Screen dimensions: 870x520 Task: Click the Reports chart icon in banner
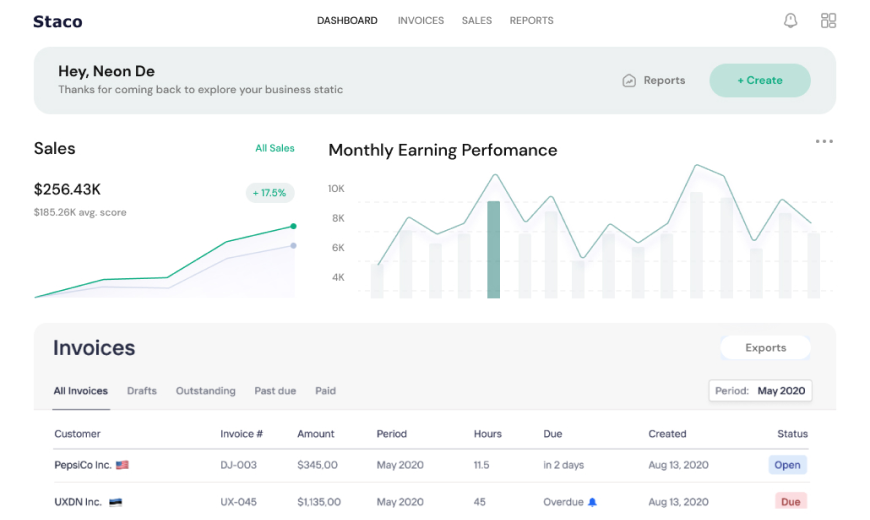[629, 81]
